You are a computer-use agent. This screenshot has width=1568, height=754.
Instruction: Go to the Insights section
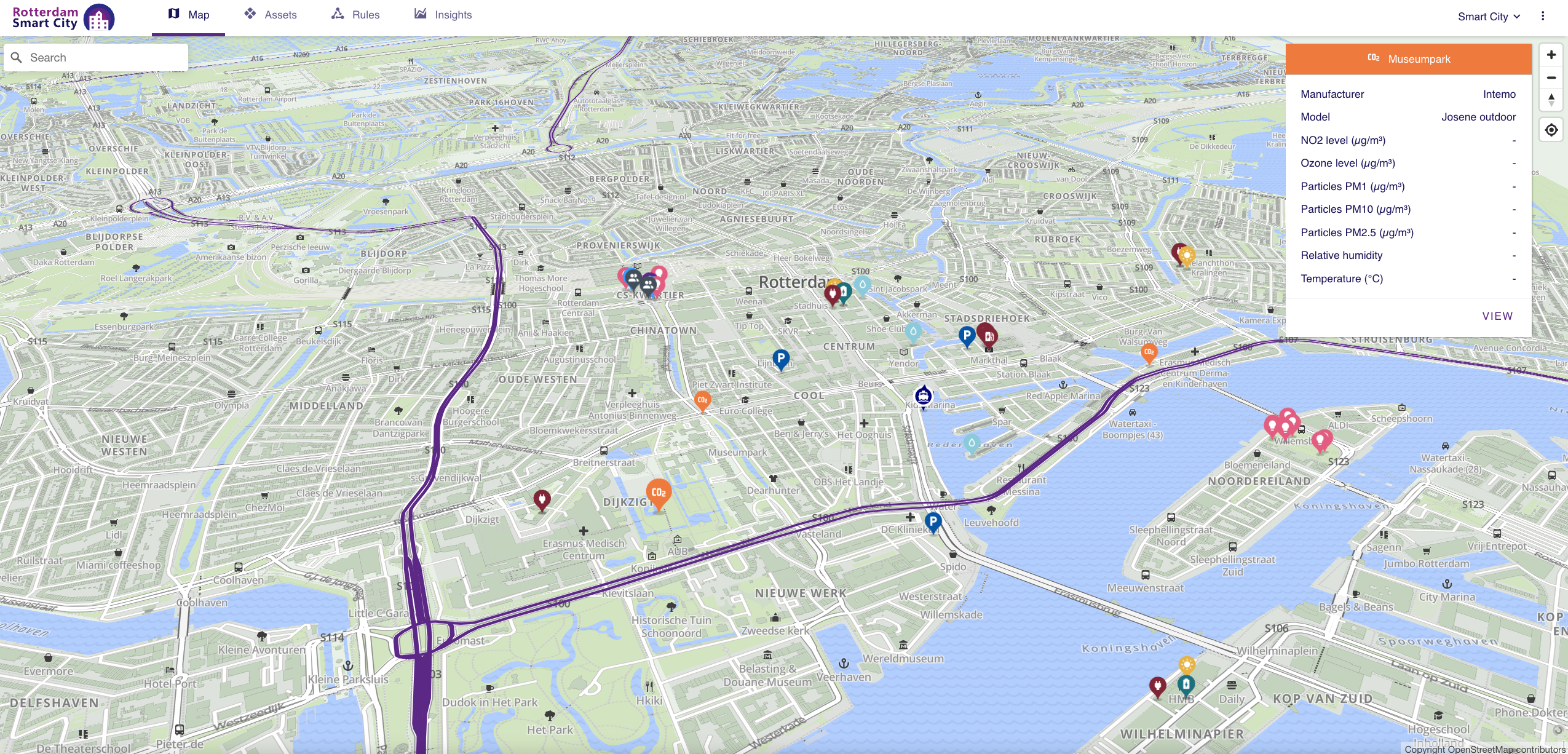coord(444,15)
